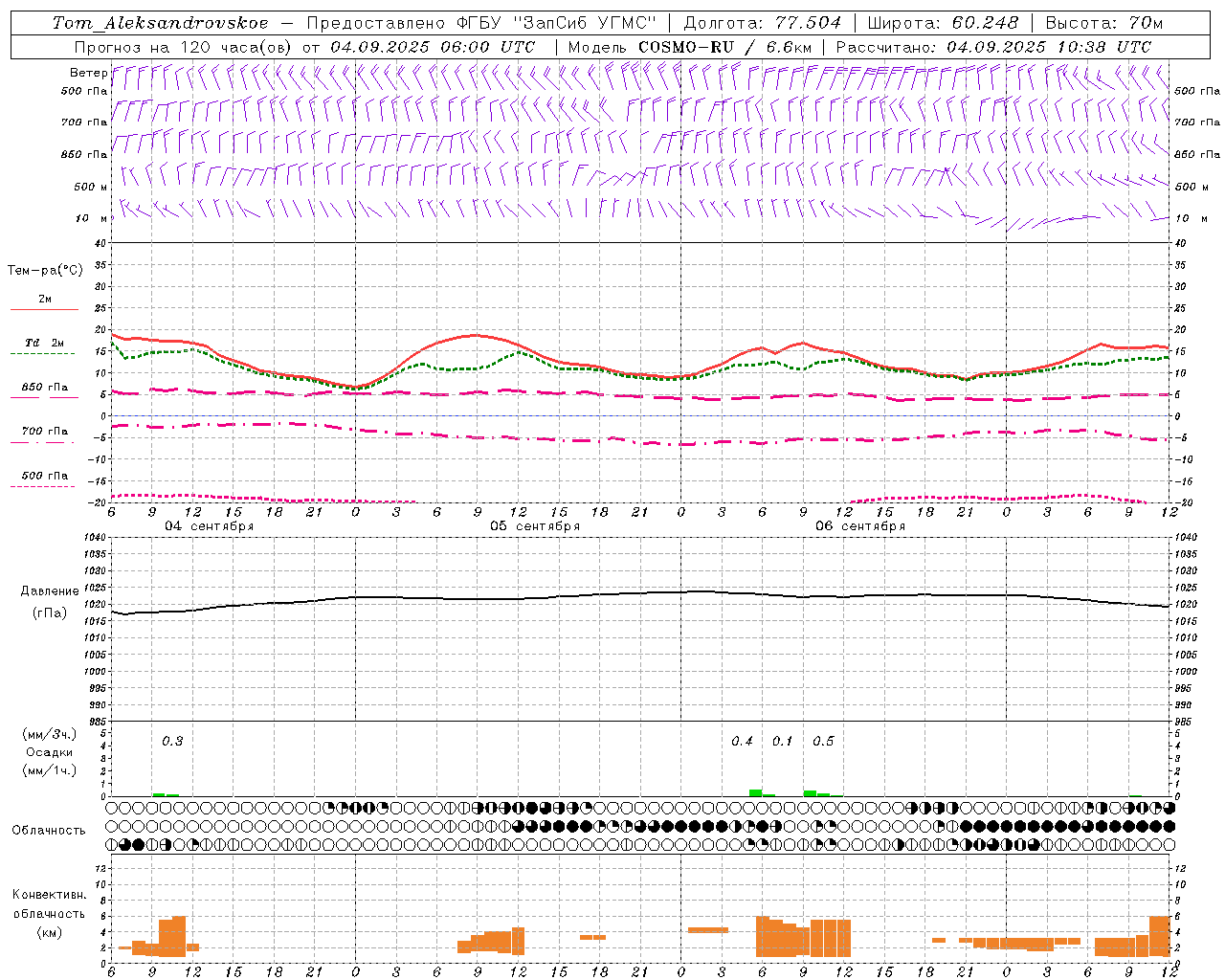Viewport: 1225px width, 980px height.
Task: Select the '04 сентября' date label
Action: [x=210, y=526]
